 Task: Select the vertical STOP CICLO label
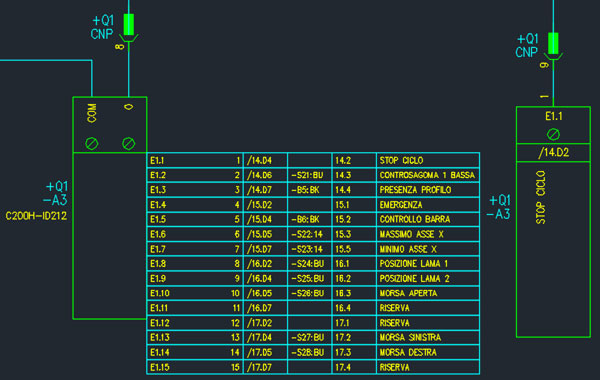point(540,197)
